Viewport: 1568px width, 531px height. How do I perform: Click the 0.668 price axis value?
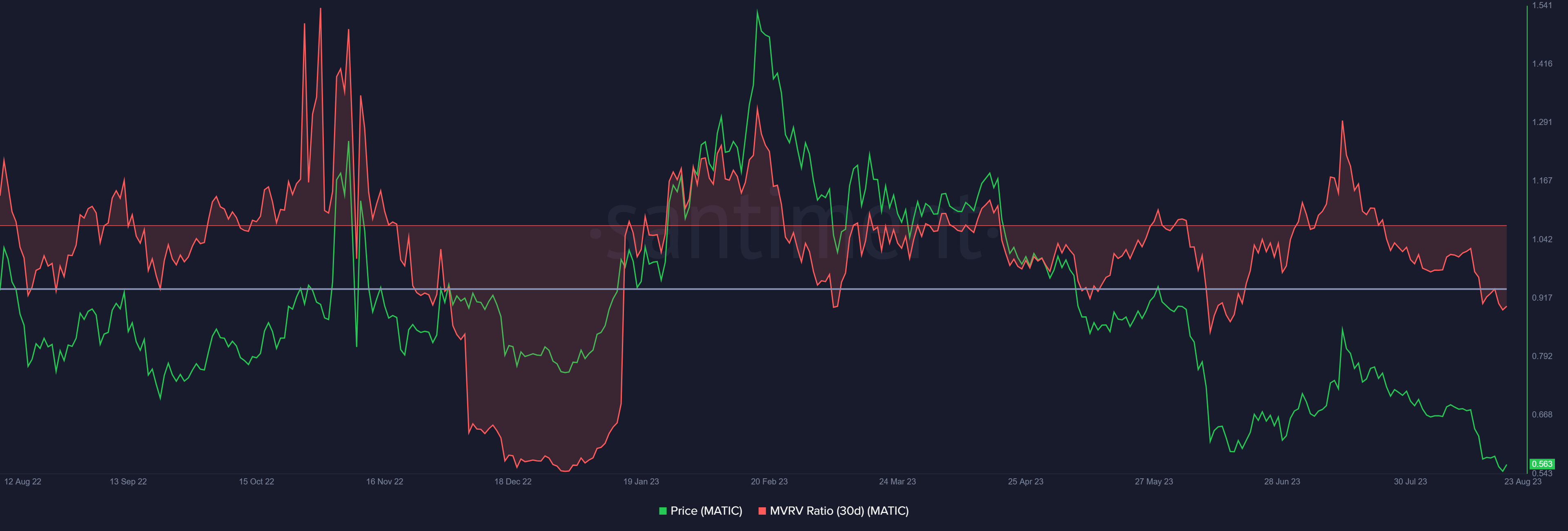1542,415
